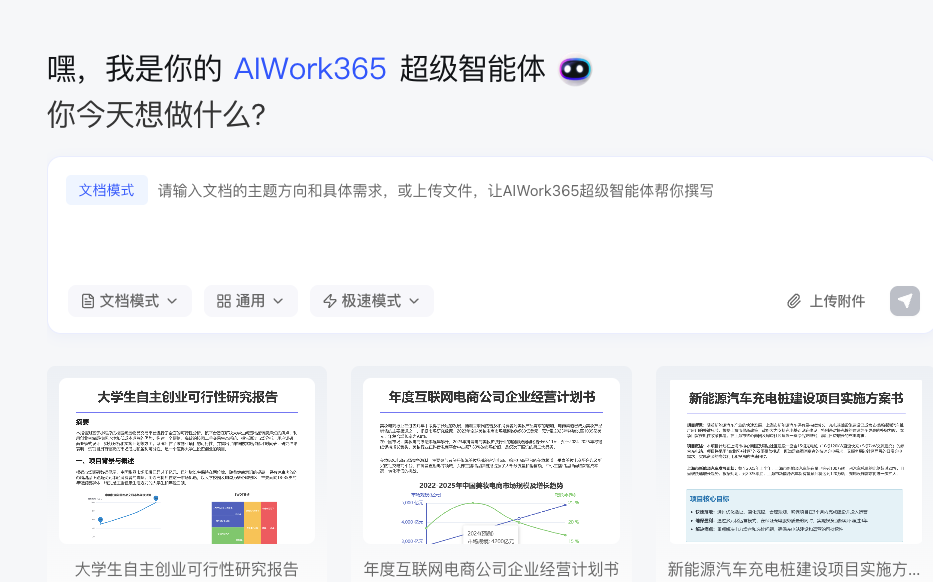Click the blue 文档模式 tag in prompt box
Image resolution: width=933 pixels, height=582 pixels.
click(x=107, y=190)
